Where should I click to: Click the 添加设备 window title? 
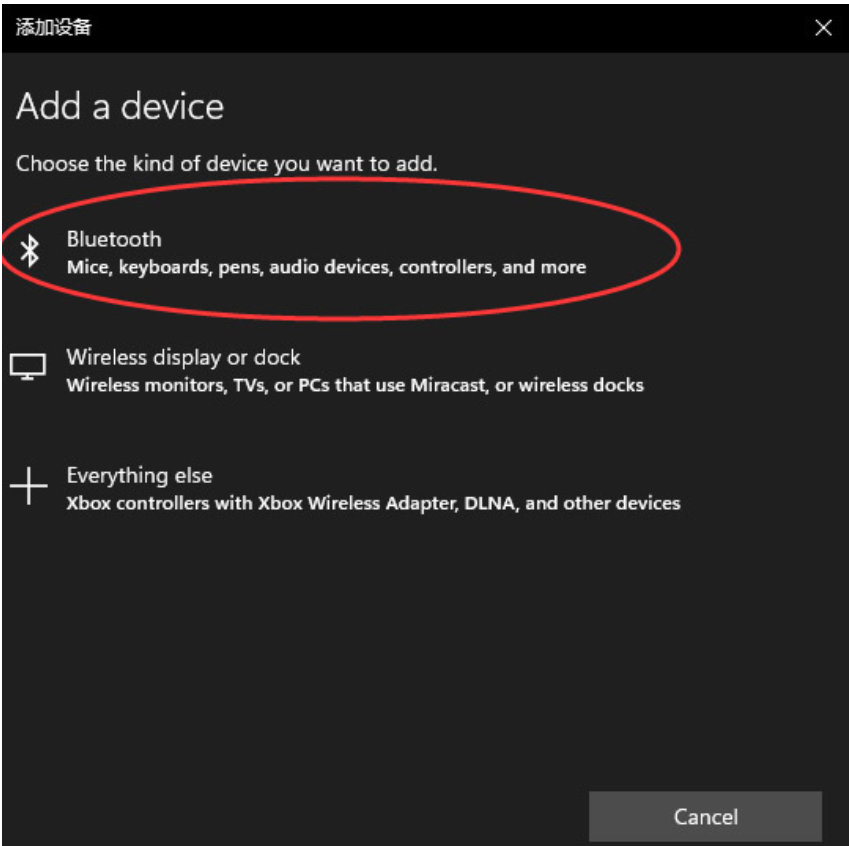pyautogui.click(x=54, y=27)
